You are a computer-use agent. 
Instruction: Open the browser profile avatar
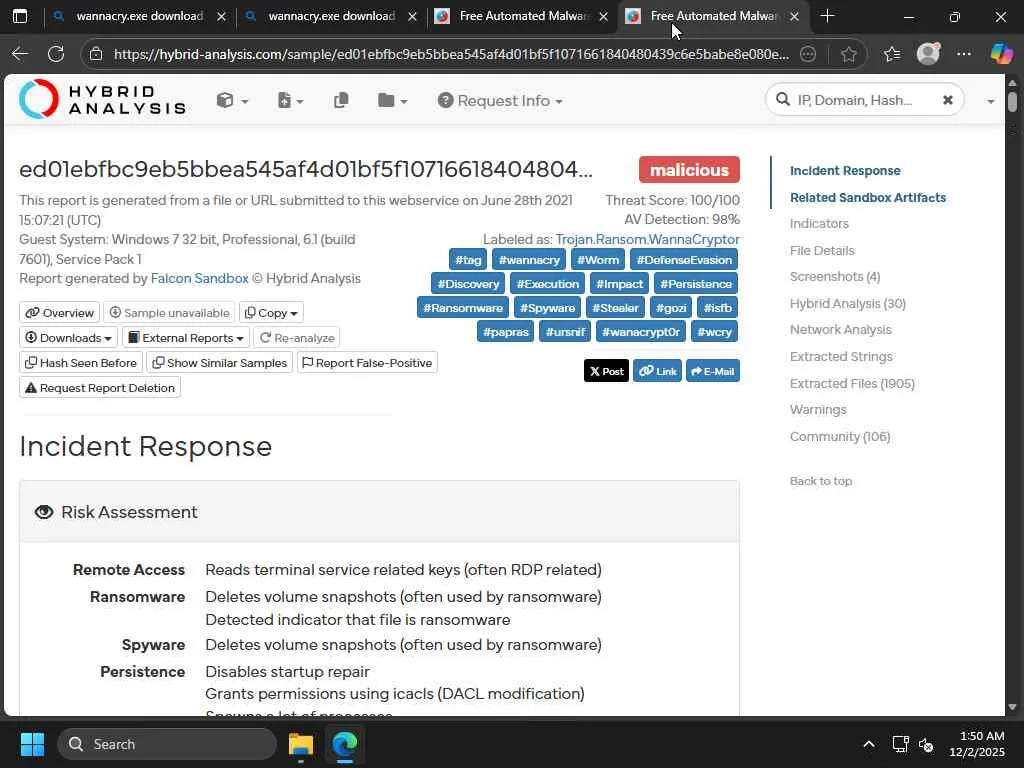pos(928,54)
